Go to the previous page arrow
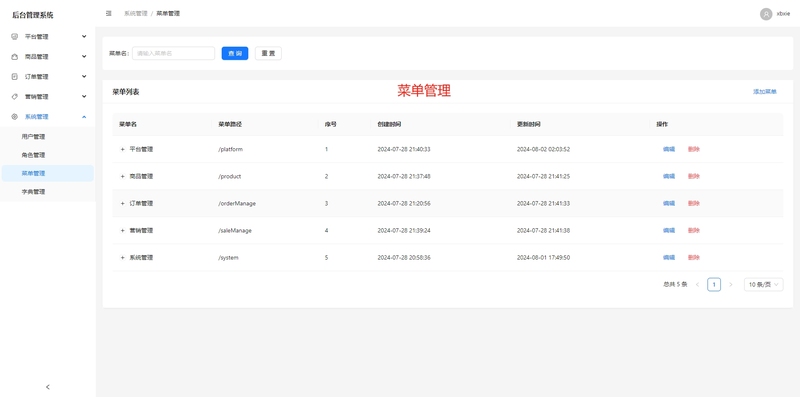 coord(697,285)
